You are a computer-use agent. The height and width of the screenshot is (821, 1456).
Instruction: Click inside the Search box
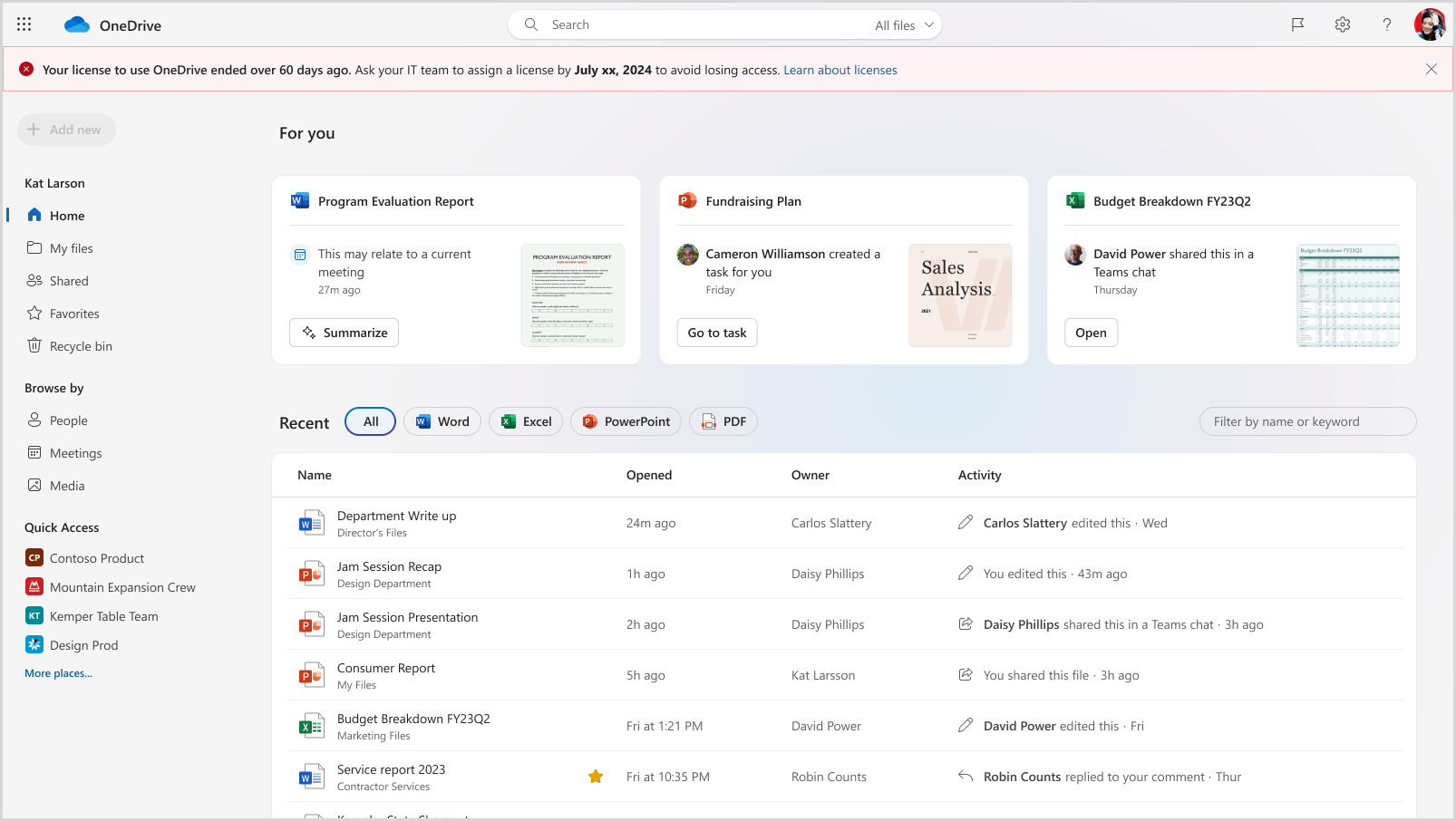click(698, 24)
